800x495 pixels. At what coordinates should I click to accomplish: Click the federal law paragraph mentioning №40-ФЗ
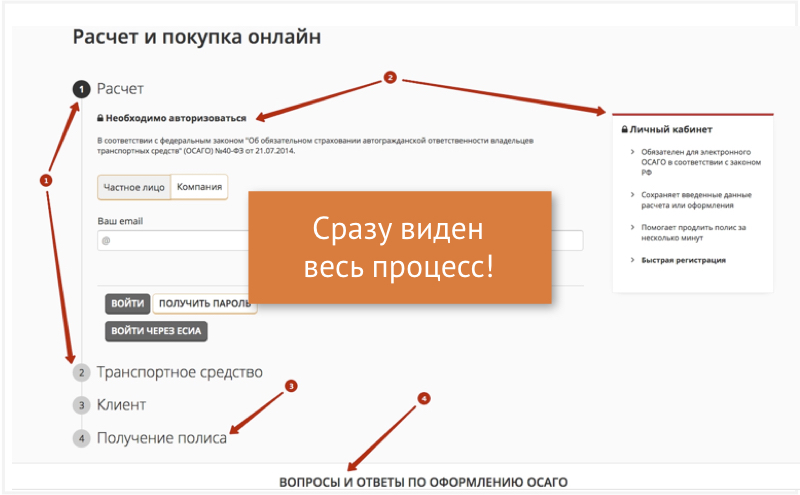(315, 145)
